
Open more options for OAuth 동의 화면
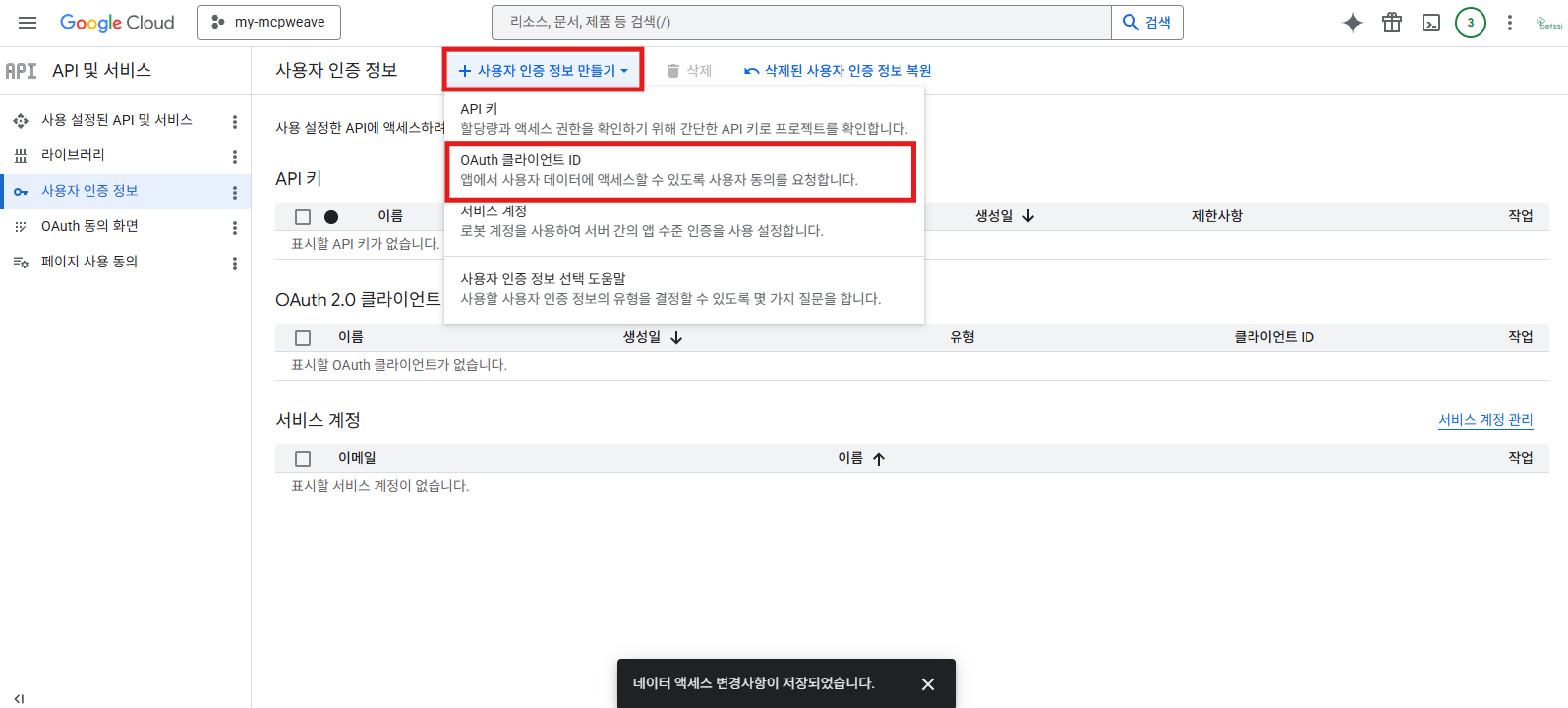[234, 228]
